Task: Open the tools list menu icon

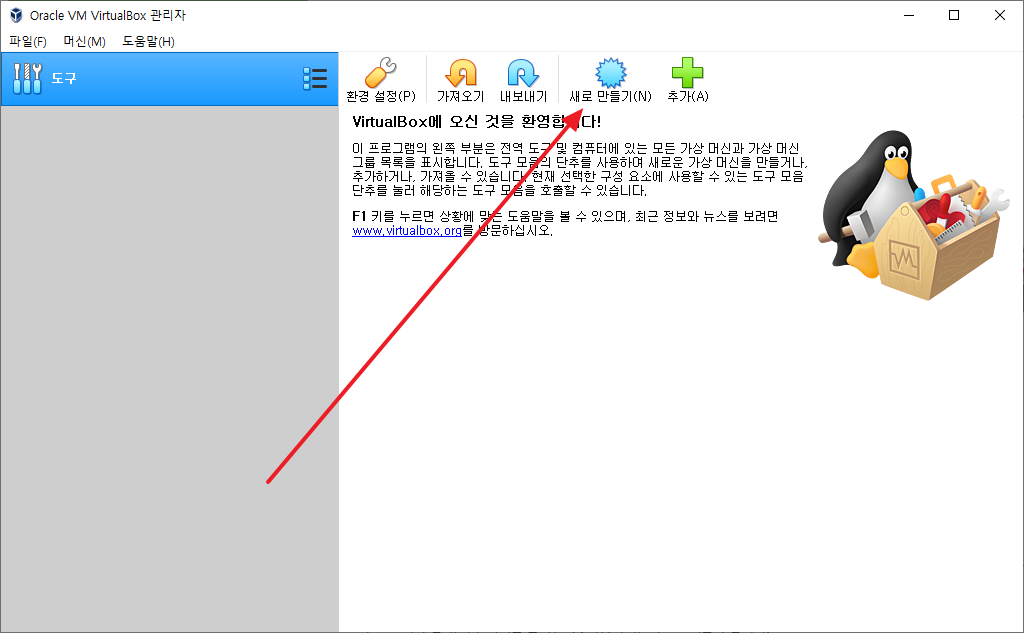Action: tap(315, 79)
